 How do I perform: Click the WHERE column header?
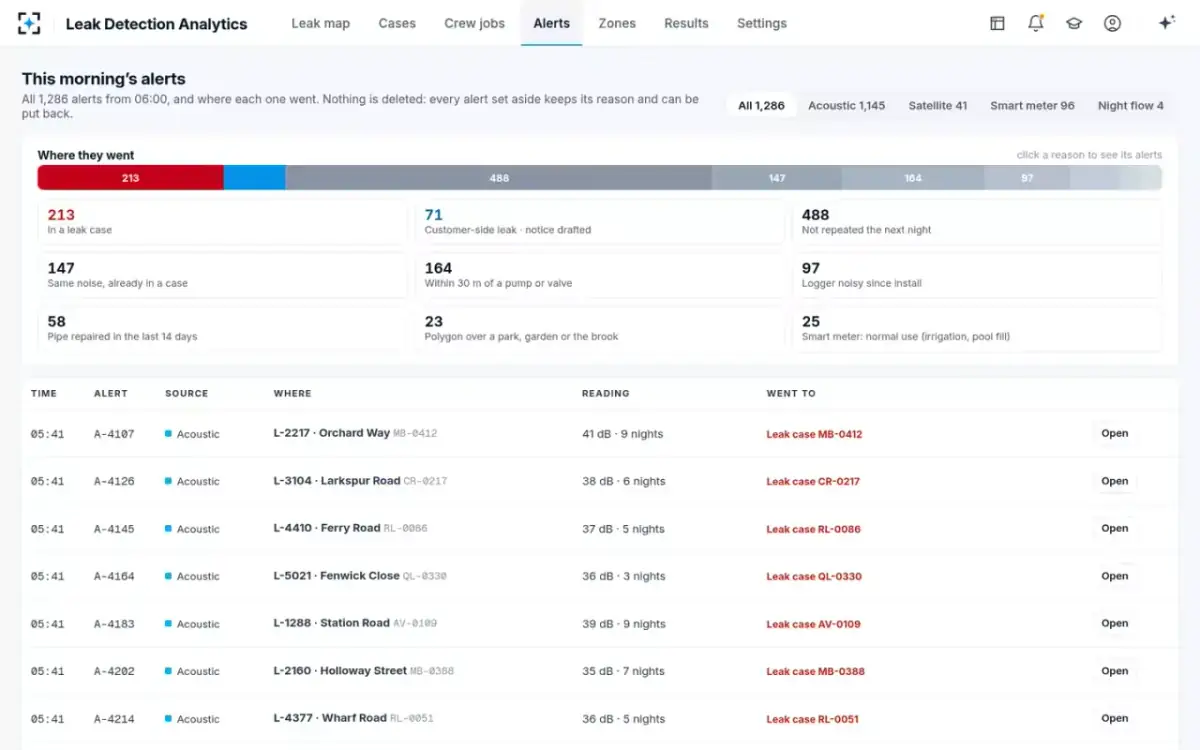tap(293, 394)
